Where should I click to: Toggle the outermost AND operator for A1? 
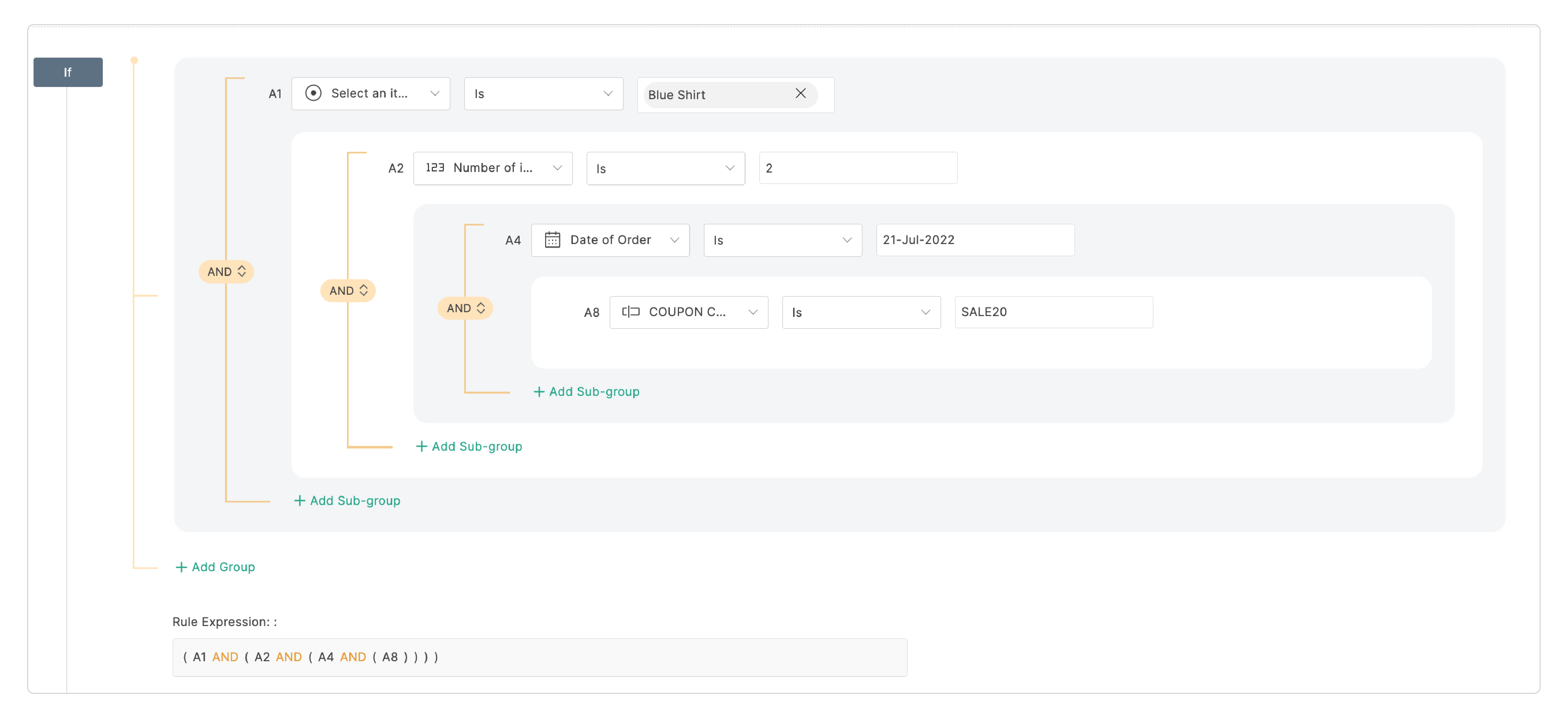226,271
